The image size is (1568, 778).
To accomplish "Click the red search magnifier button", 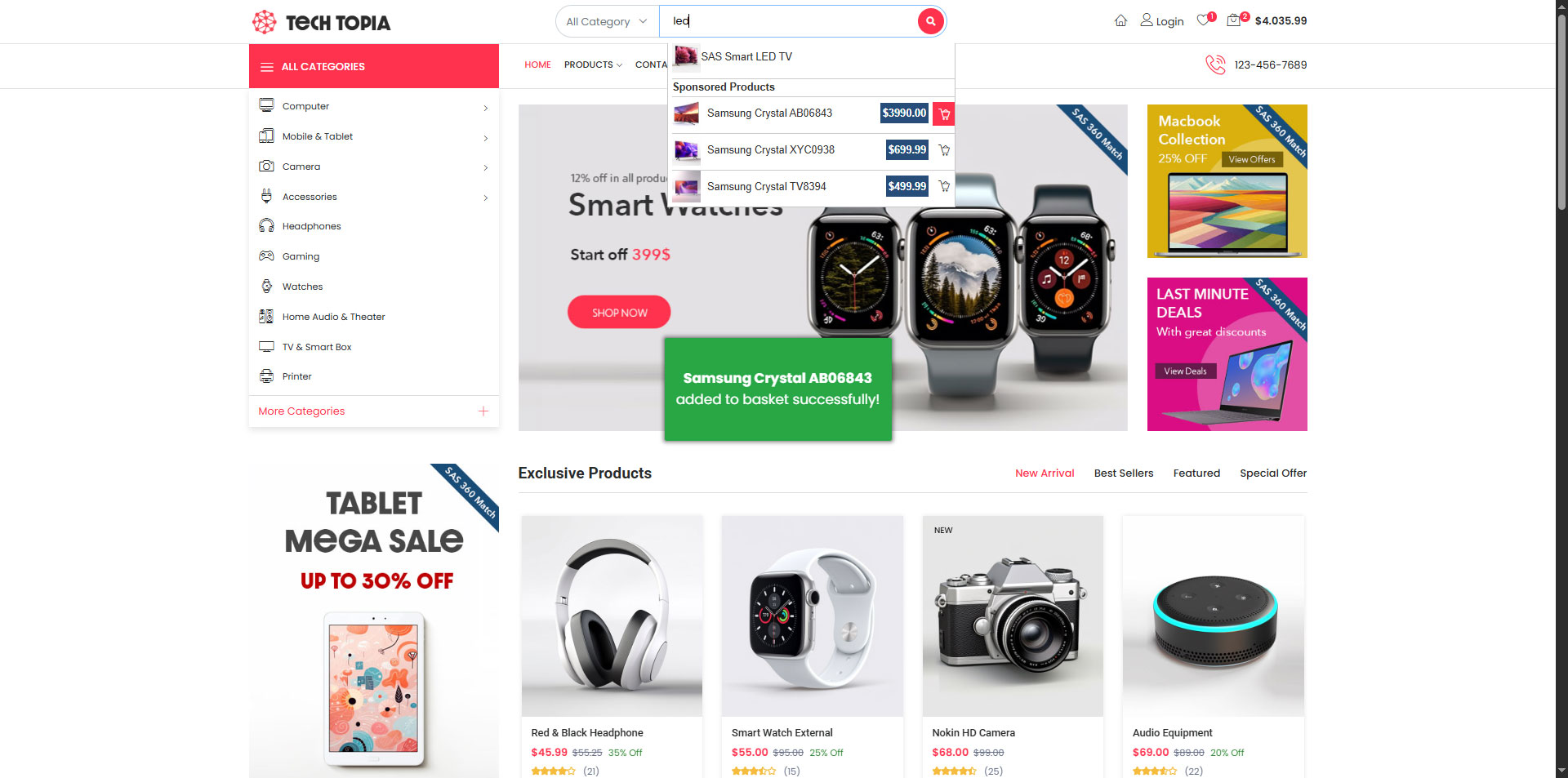I will (x=930, y=21).
